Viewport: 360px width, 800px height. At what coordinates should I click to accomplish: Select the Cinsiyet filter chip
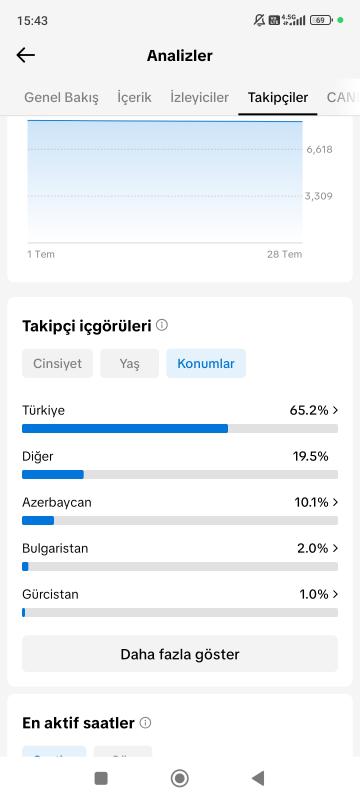[x=57, y=364]
